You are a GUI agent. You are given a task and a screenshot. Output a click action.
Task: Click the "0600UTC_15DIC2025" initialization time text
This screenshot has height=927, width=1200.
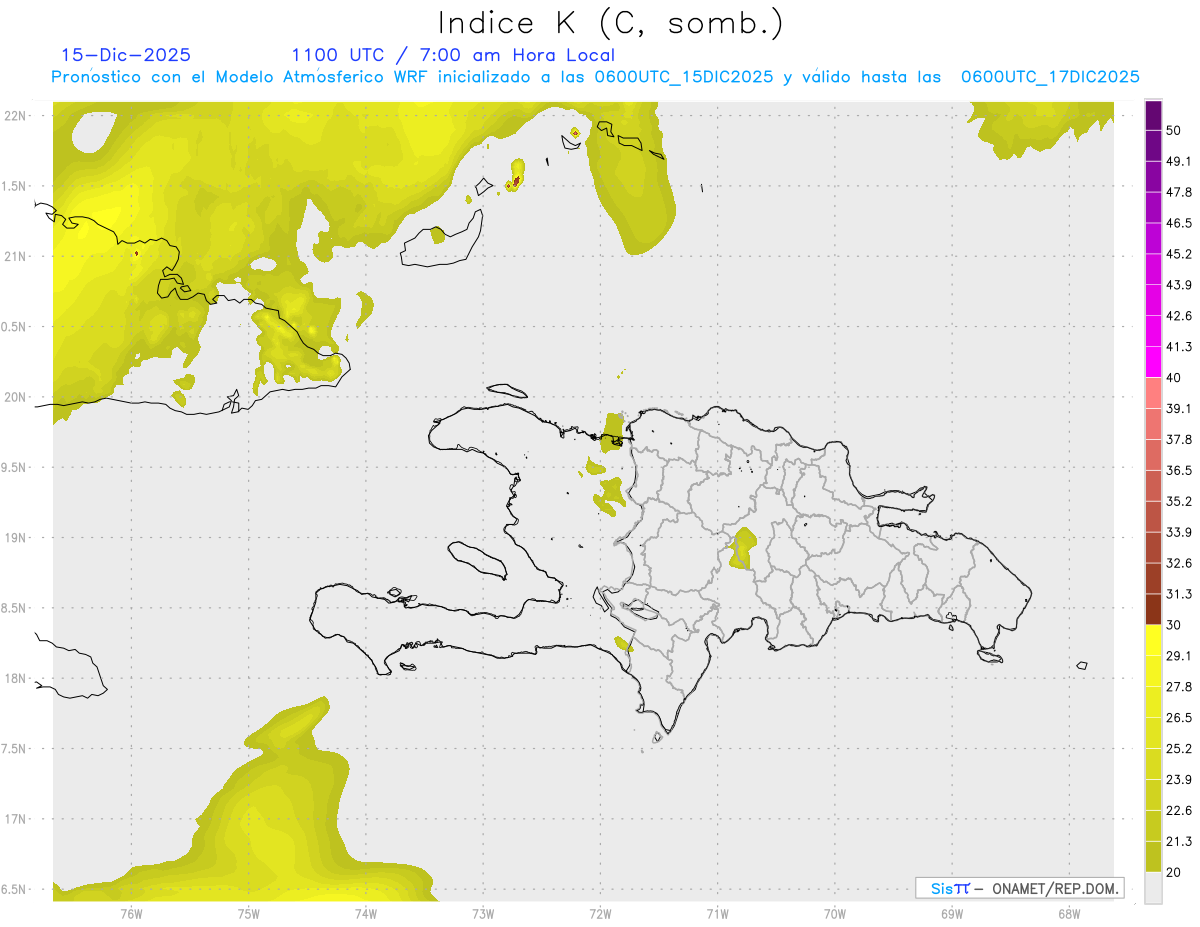coord(684,77)
